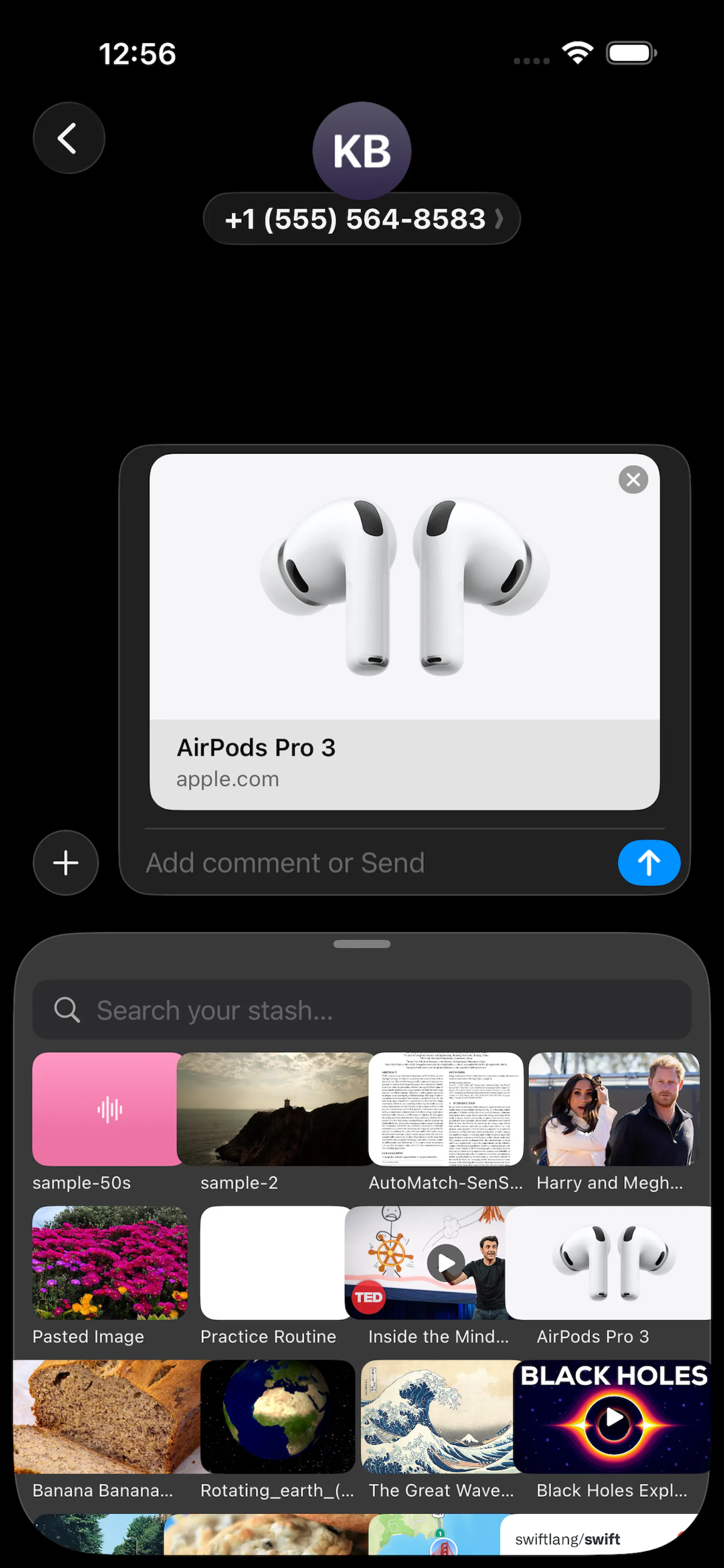The height and width of the screenshot is (1568, 724).
Task: Click the apple.com domain text
Action: [x=228, y=779]
